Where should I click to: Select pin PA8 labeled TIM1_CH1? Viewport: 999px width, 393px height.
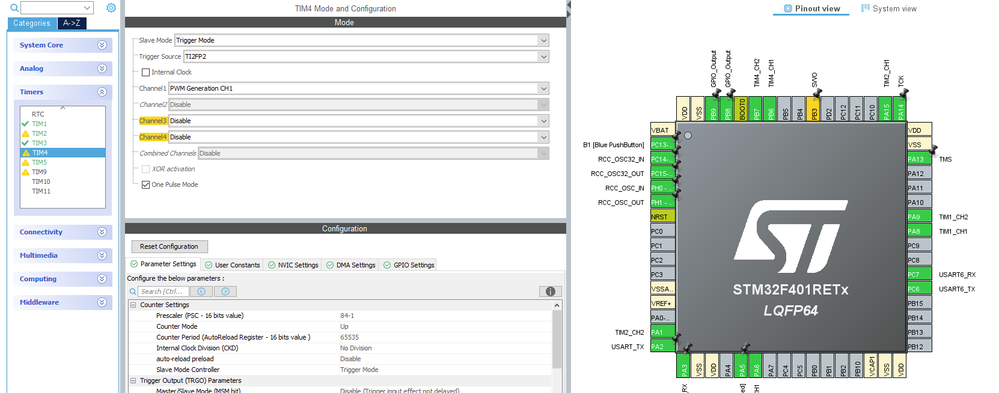(x=919, y=231)
